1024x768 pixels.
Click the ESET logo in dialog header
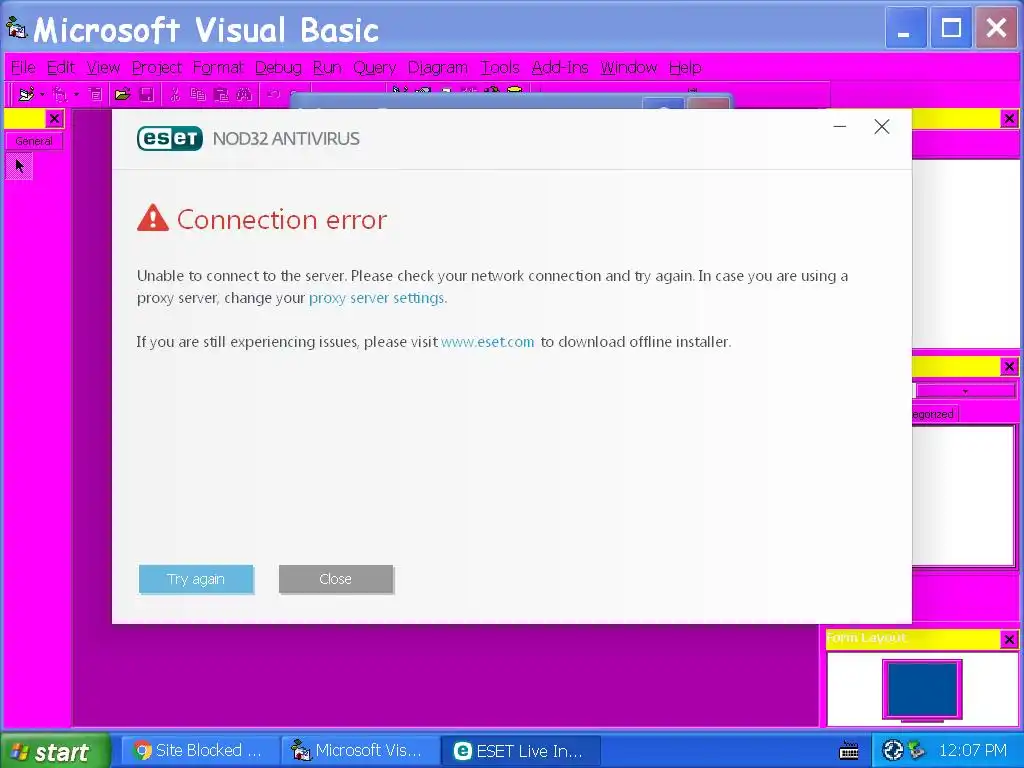(170, 138)
